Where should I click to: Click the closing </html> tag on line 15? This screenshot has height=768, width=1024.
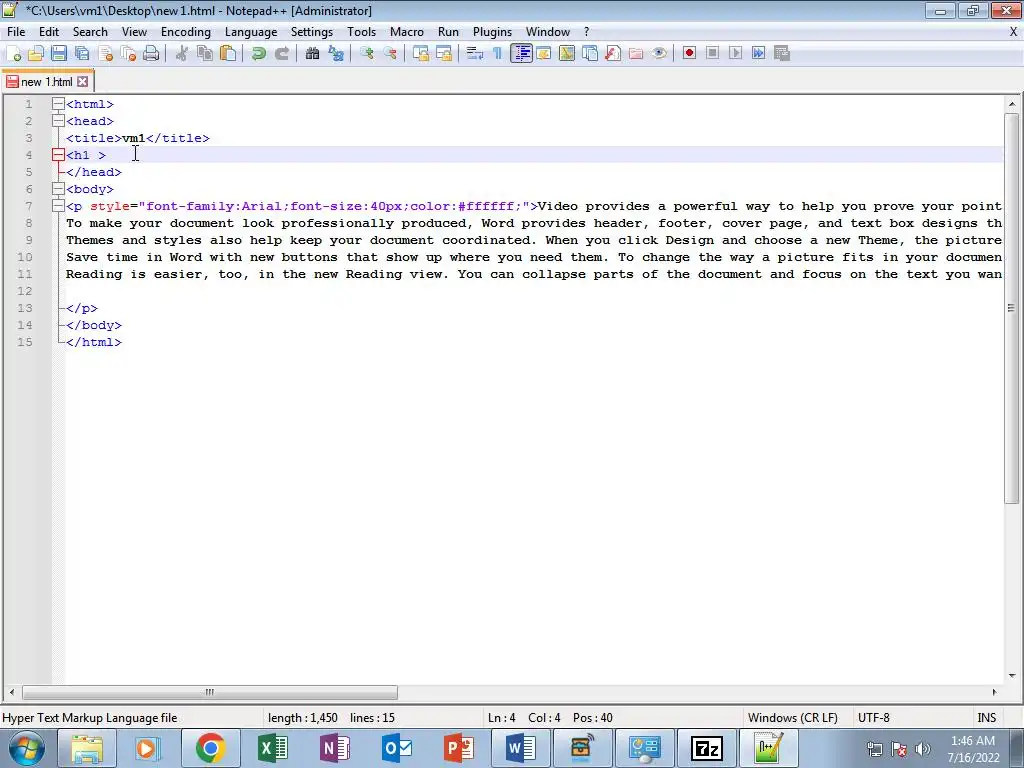coord(94,342)
